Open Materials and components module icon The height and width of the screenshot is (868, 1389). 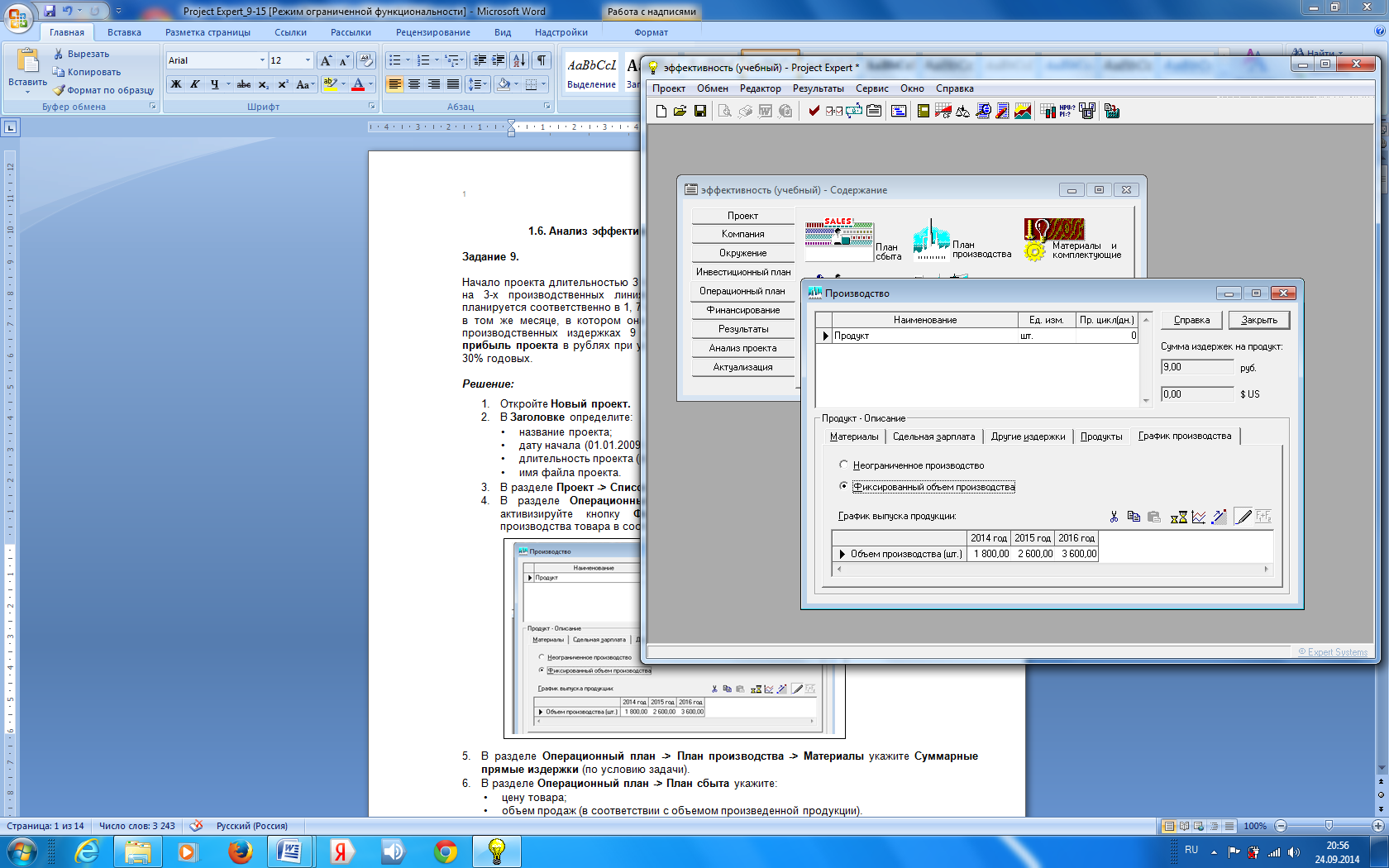click(1054, 240)
